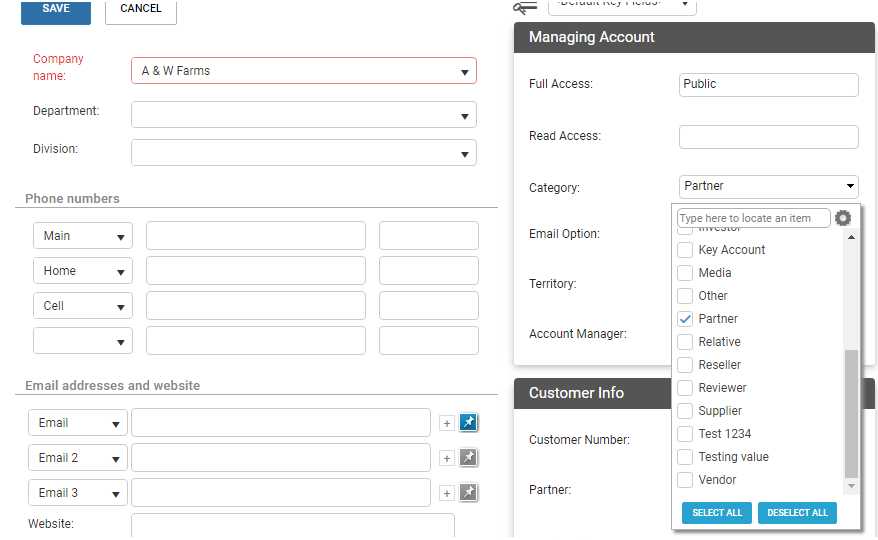Open the Email 2 type dropdown

[x=78, y=458]
